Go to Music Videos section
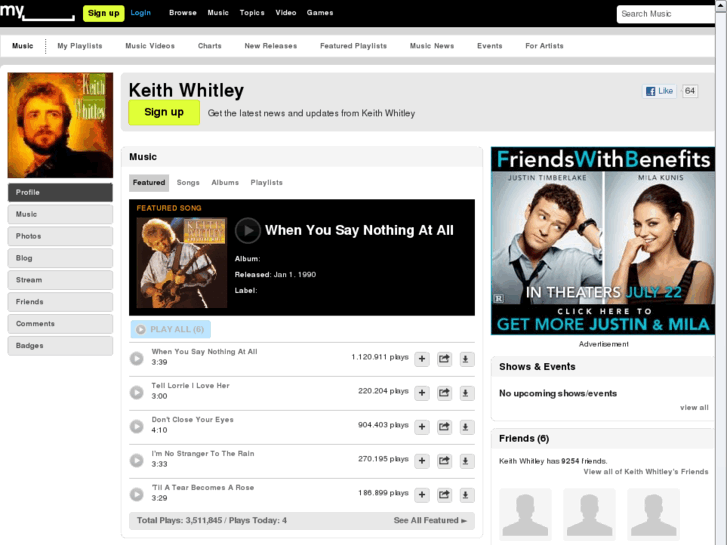The image size is (727, 545). pyautogui.click(x=150, y=46)
